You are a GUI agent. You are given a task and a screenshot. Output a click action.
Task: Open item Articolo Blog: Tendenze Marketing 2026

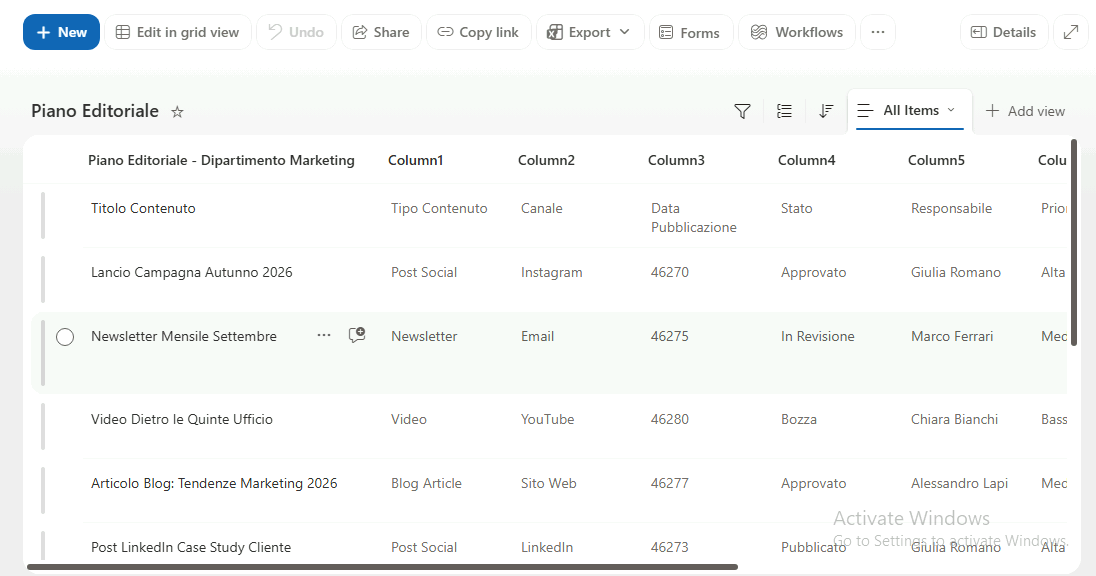coord(214,484)
